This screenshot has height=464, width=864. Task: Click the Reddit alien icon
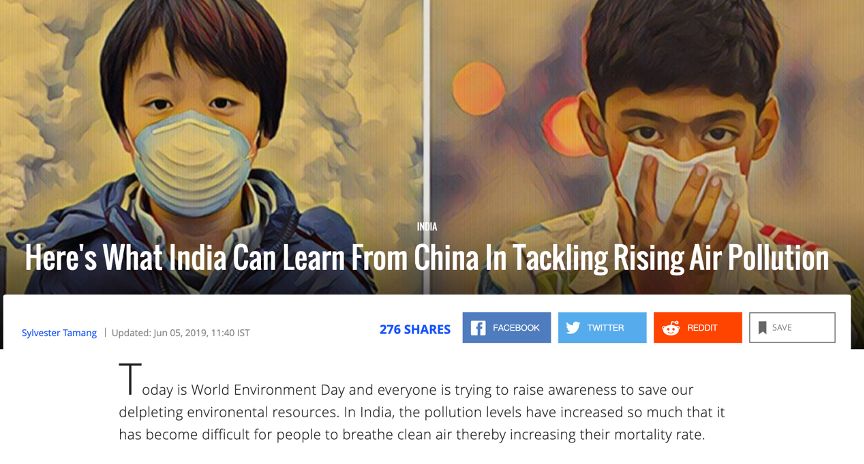(670, 328)
